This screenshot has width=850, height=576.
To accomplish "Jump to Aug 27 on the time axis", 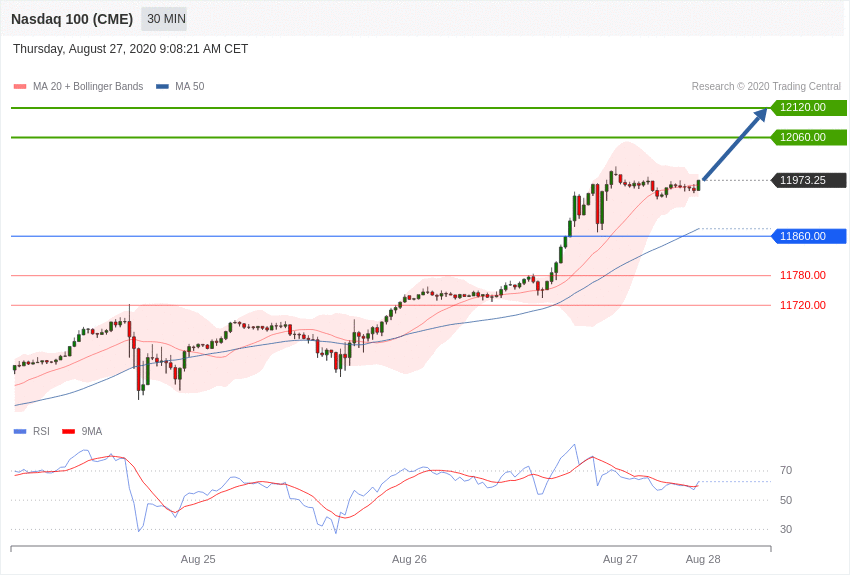I will (x=620, y=560).
